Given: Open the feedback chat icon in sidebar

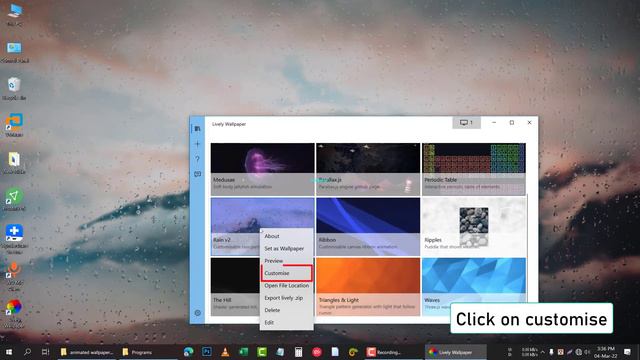Looking at the screenshot, I should pos(198,174).
